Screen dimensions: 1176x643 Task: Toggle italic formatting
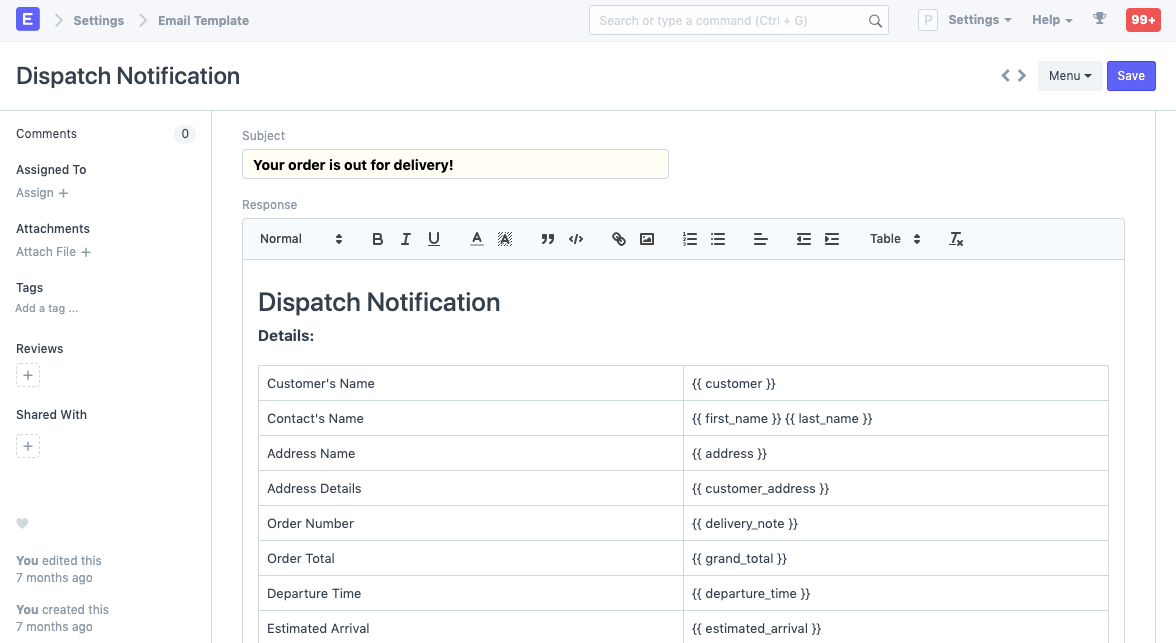click(x=405, y=239)
